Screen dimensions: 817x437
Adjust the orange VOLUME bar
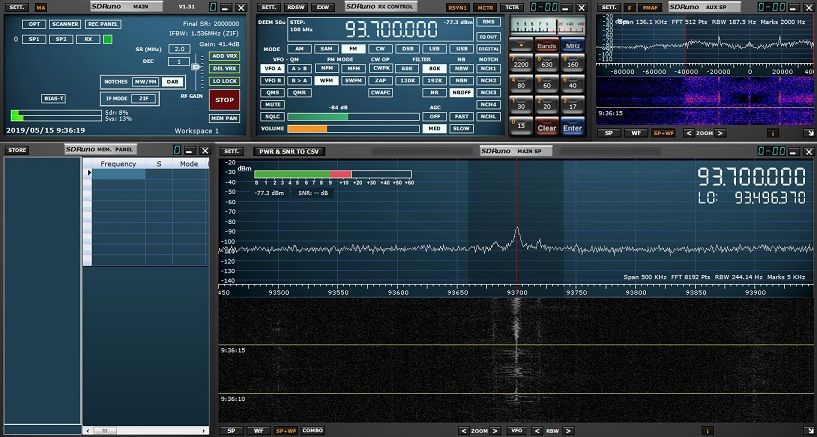click(353, 129)
